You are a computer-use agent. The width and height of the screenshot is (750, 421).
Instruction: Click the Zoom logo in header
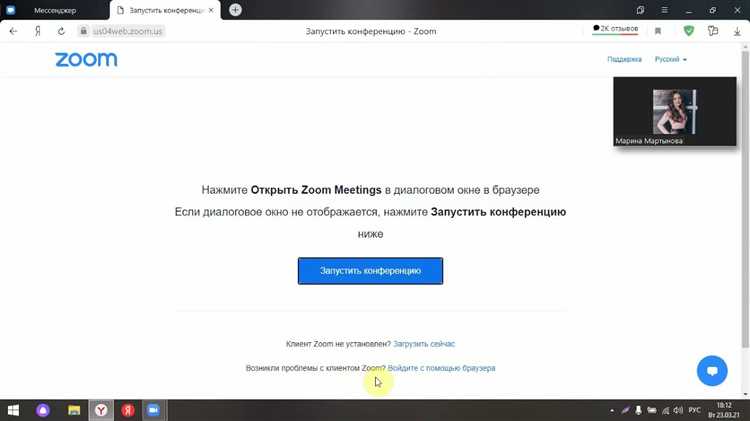tap(86, 59)
